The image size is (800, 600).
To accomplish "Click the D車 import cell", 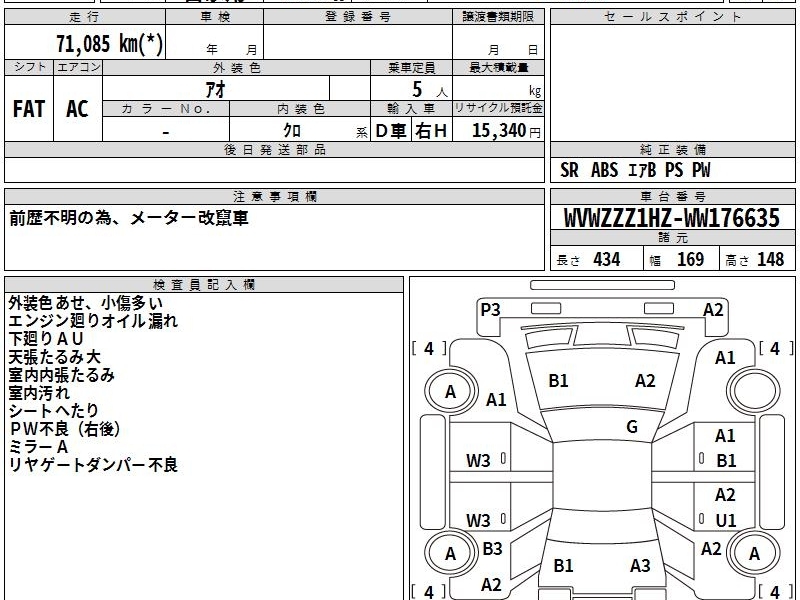I will click(391, 131).
